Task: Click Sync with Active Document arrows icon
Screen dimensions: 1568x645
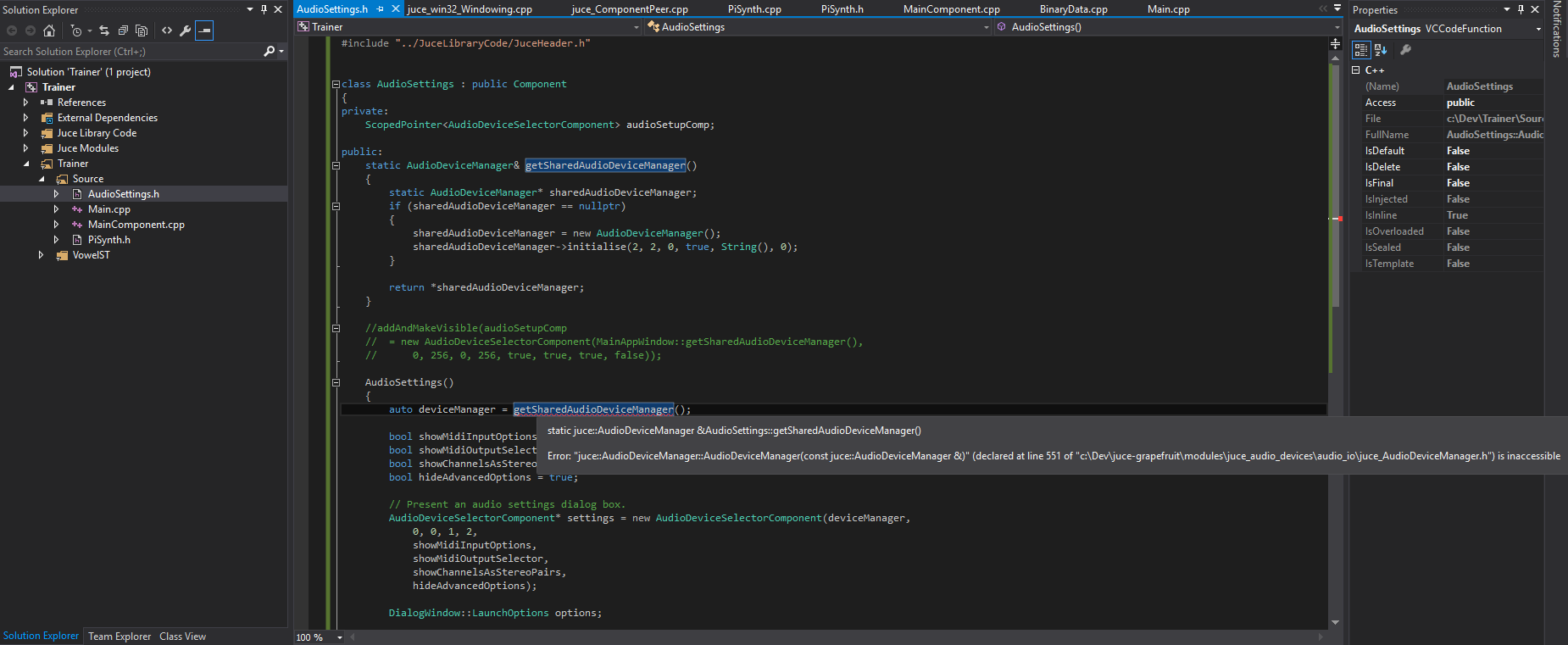Action: (x=104, y=31)
